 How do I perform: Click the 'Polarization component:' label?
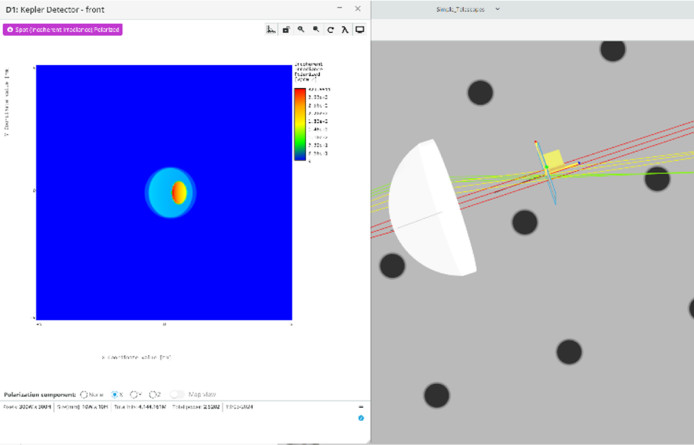point(40,394)
